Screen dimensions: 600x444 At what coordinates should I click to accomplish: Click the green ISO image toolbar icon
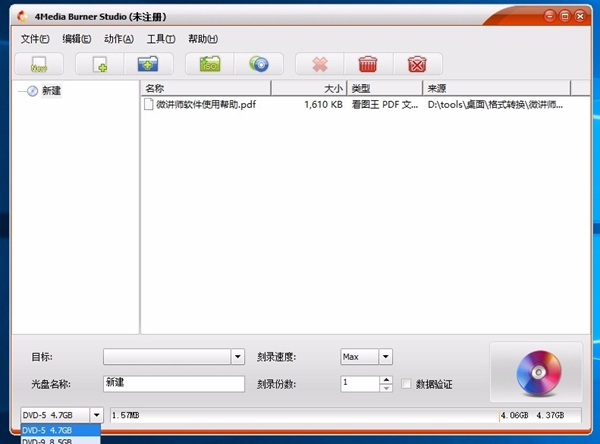210,64
